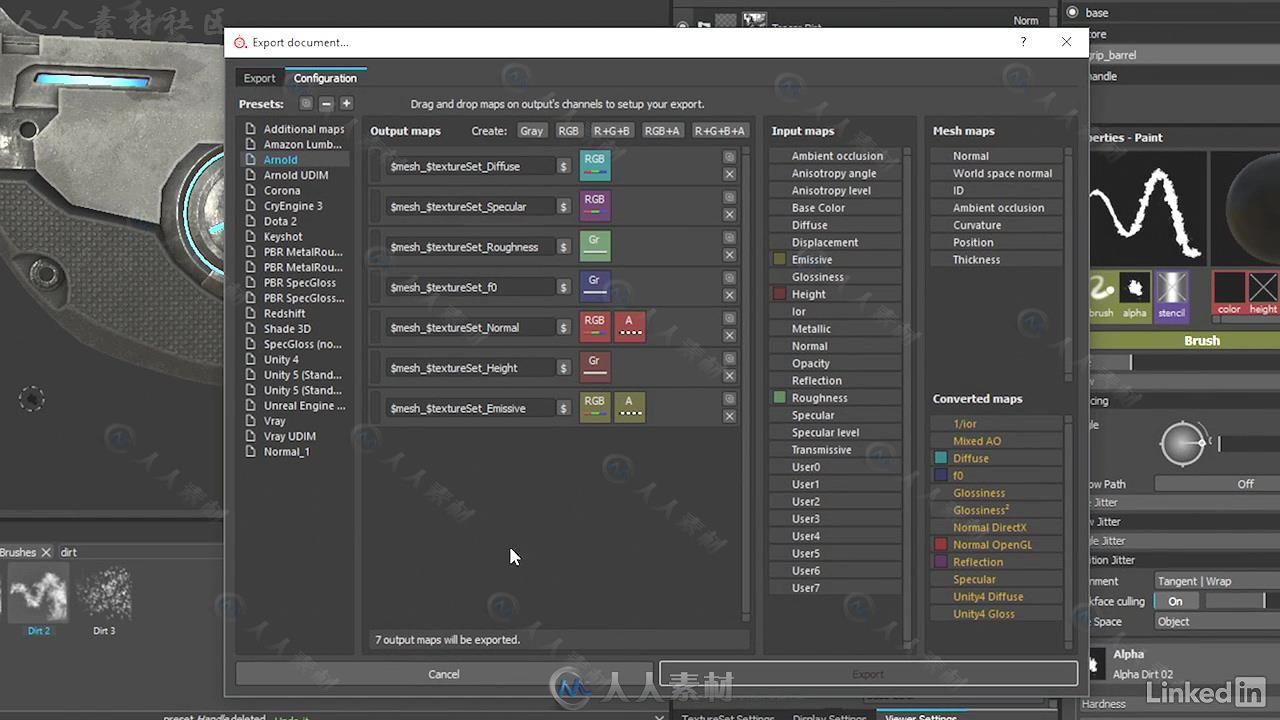This screenshot has height=720, width=1280.
Task: Select Metallic in Input maps
Action: coord(836,329)
